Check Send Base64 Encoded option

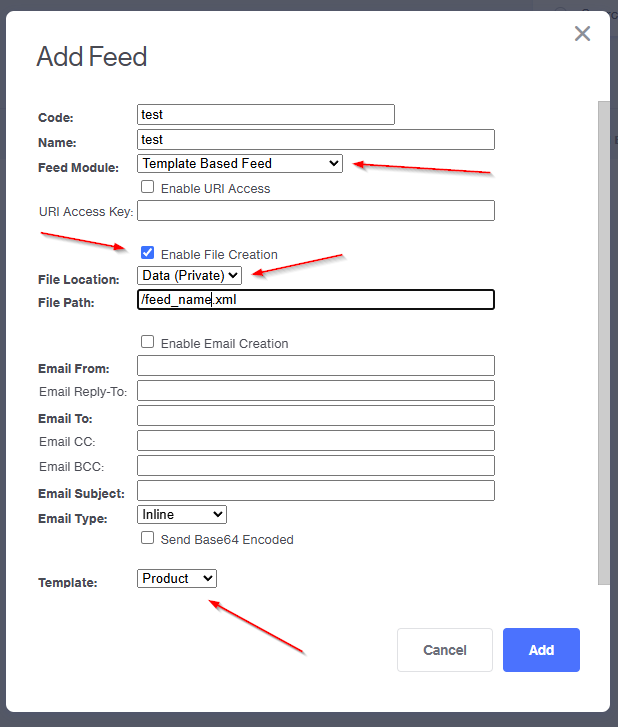(x=148, y=538)
